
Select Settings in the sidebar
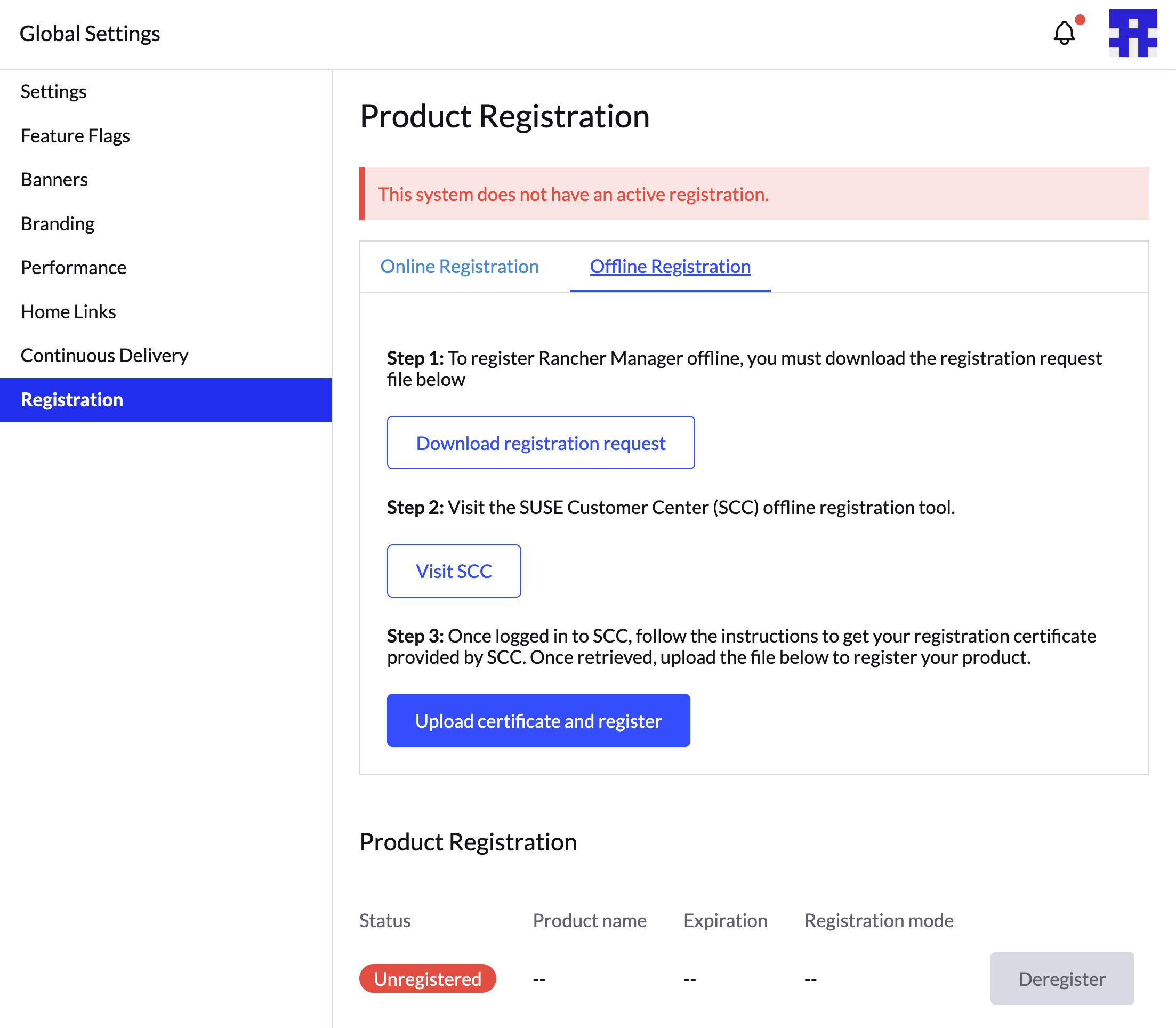pos(53,91)
